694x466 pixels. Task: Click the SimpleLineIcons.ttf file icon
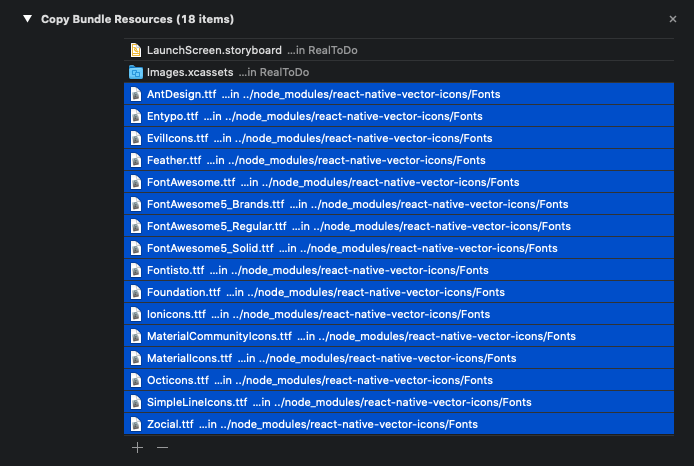[136, 402]
